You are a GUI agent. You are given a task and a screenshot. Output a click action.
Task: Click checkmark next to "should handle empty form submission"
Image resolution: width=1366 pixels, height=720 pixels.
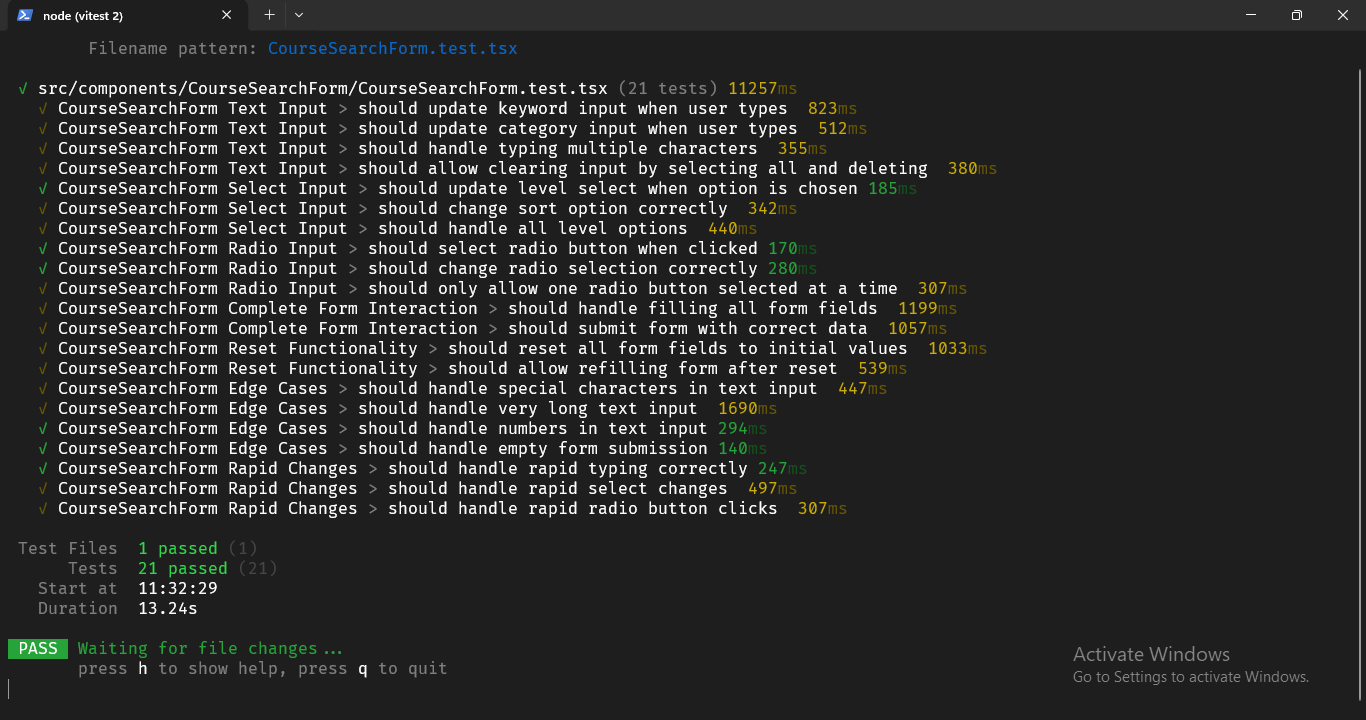[43, 448]
